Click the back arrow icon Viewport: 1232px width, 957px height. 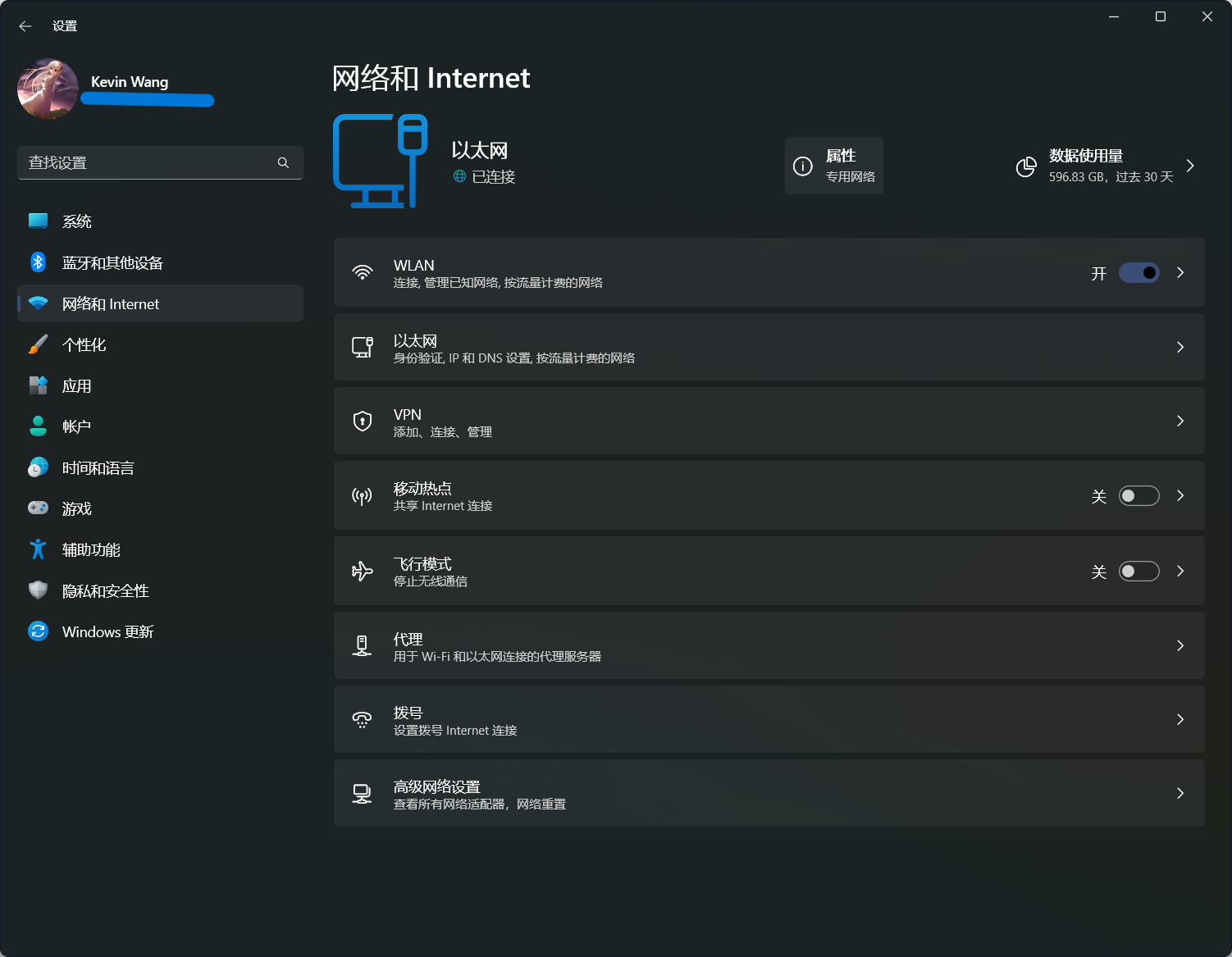click(25, 26)
